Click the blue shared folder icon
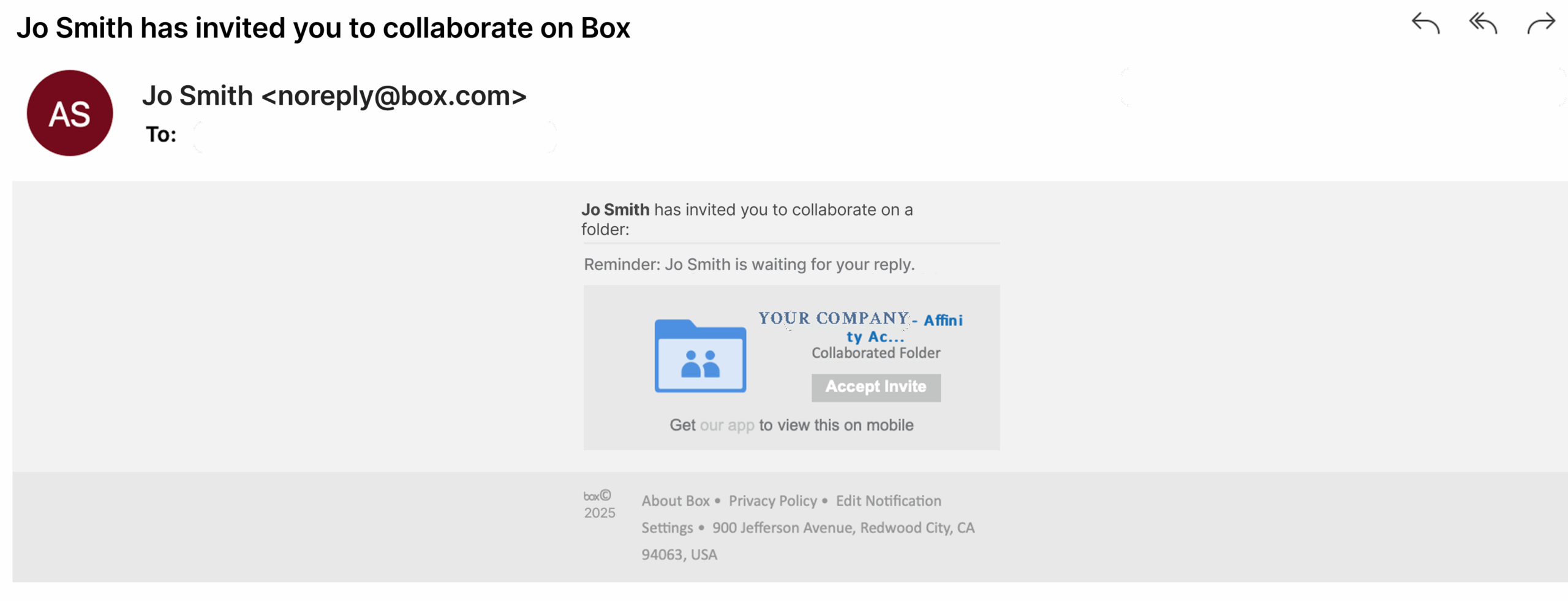Viewport: 1568px width, 601px height. [700, 356]
